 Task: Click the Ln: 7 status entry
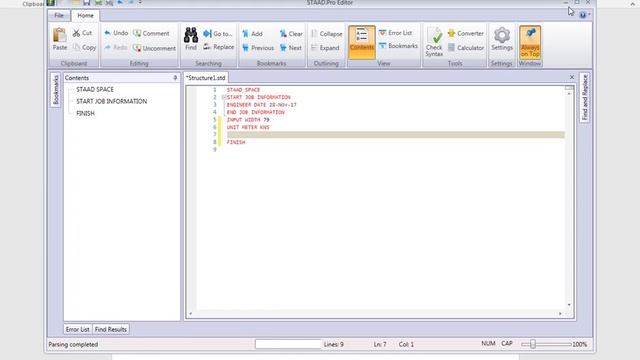pyautogui.click(x=380, y=344)
